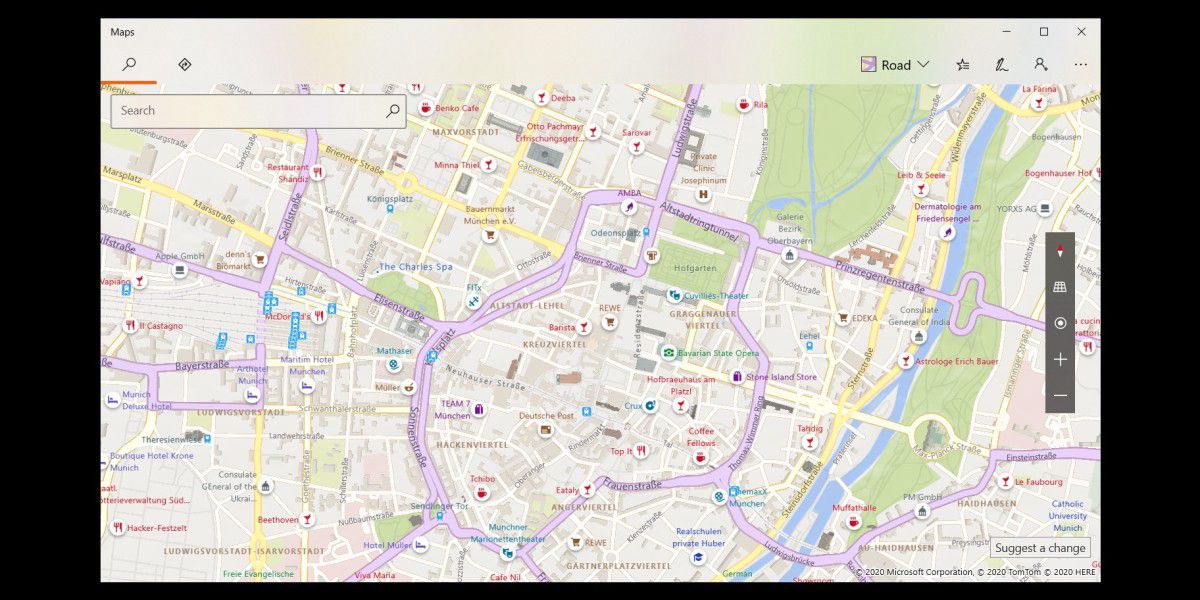Open the See more ellipsis menu
Image resolution: width=1200 pixels, height=600 pixels.
click(x=1081, y=65)
